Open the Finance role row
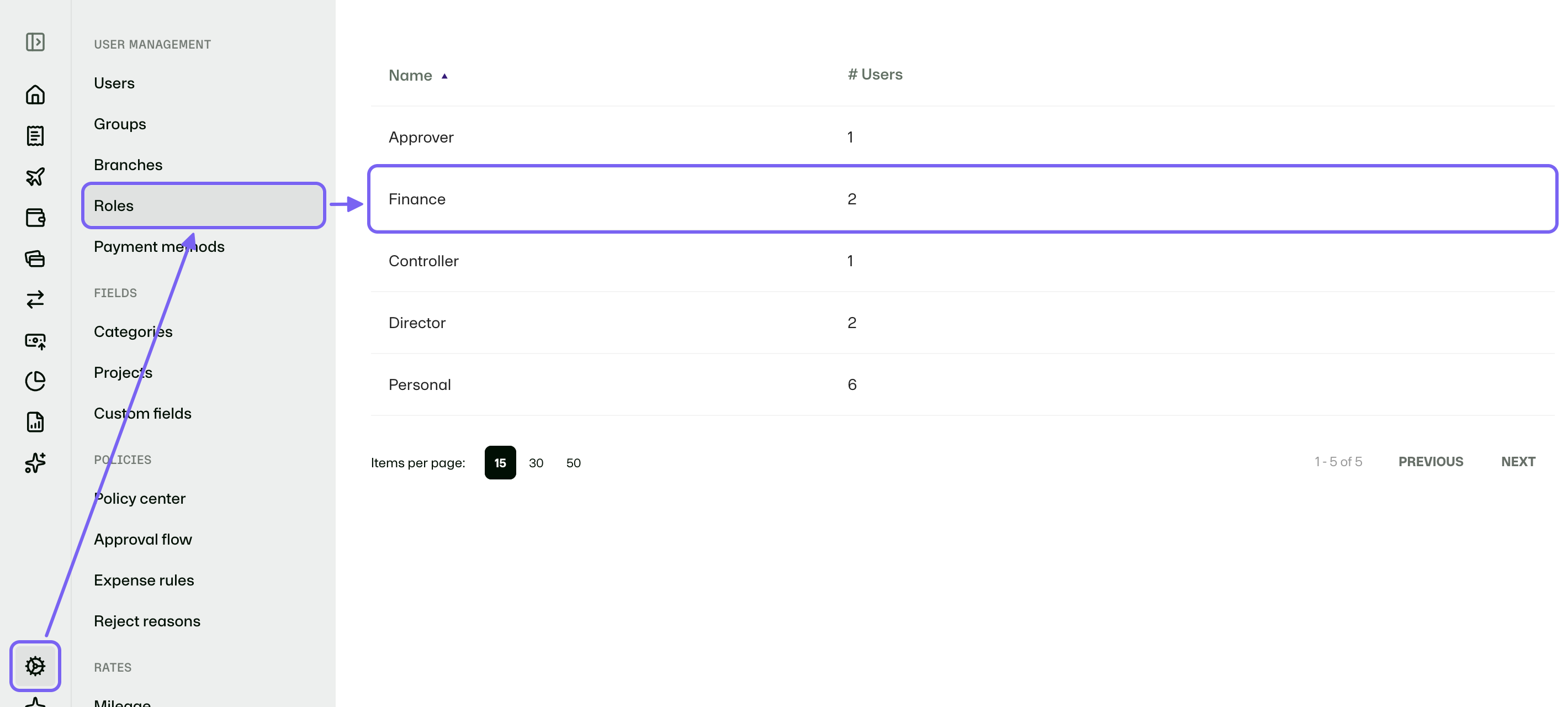 point(962,198)
